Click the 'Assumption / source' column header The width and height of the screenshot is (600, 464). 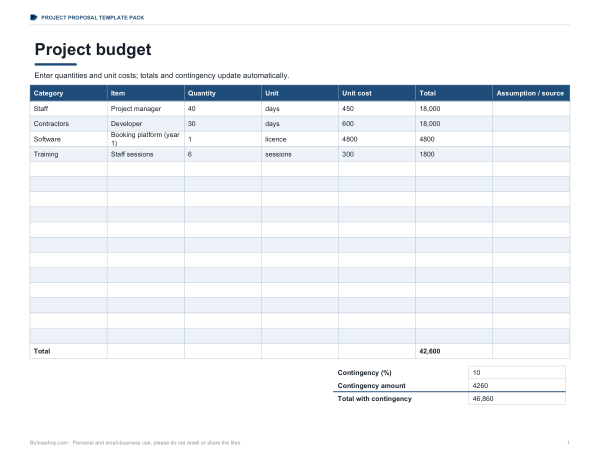click(x=531, y=93)
